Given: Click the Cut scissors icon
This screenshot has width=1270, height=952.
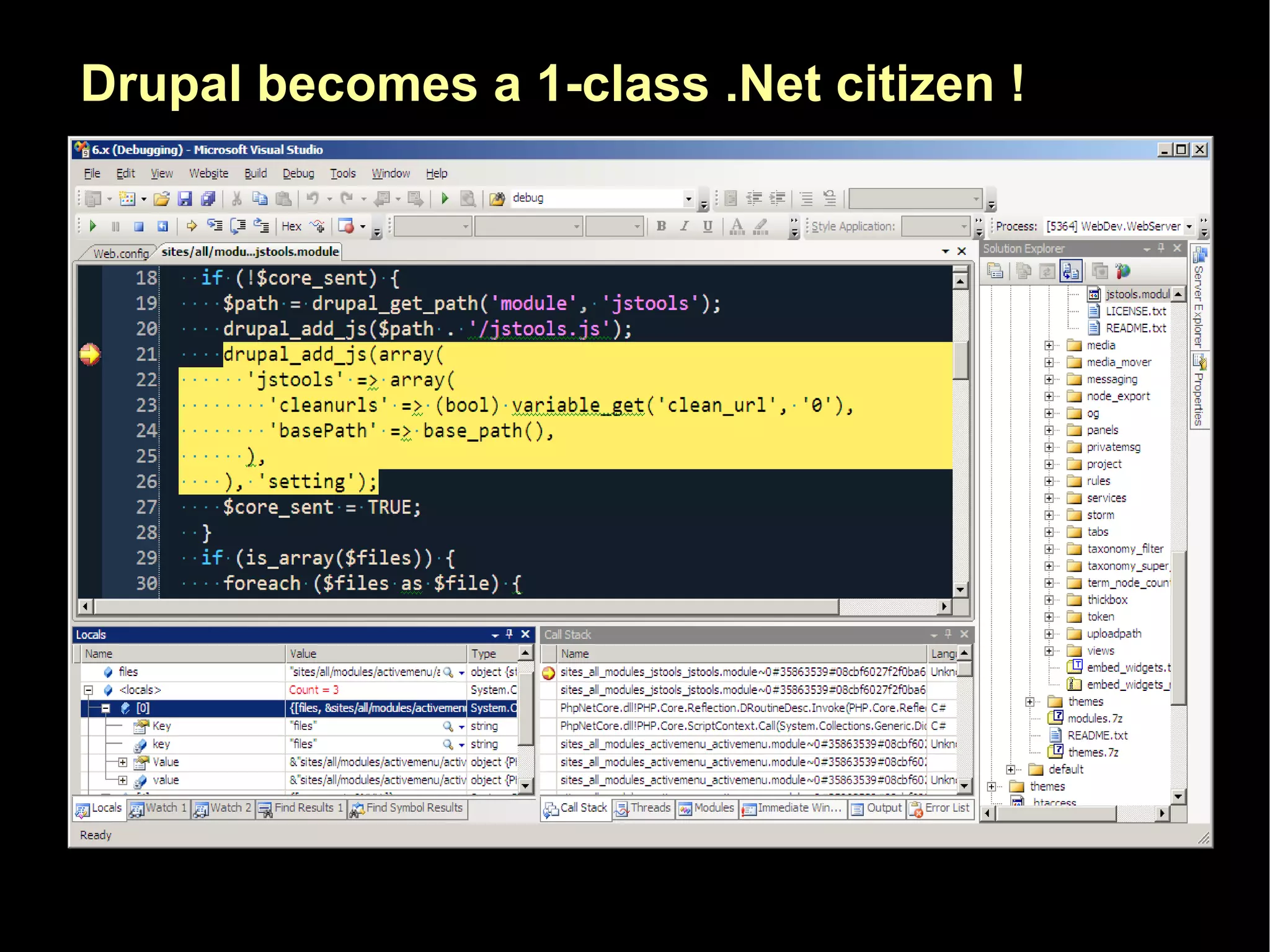Looking at the screenshot, I should (236, 198).
